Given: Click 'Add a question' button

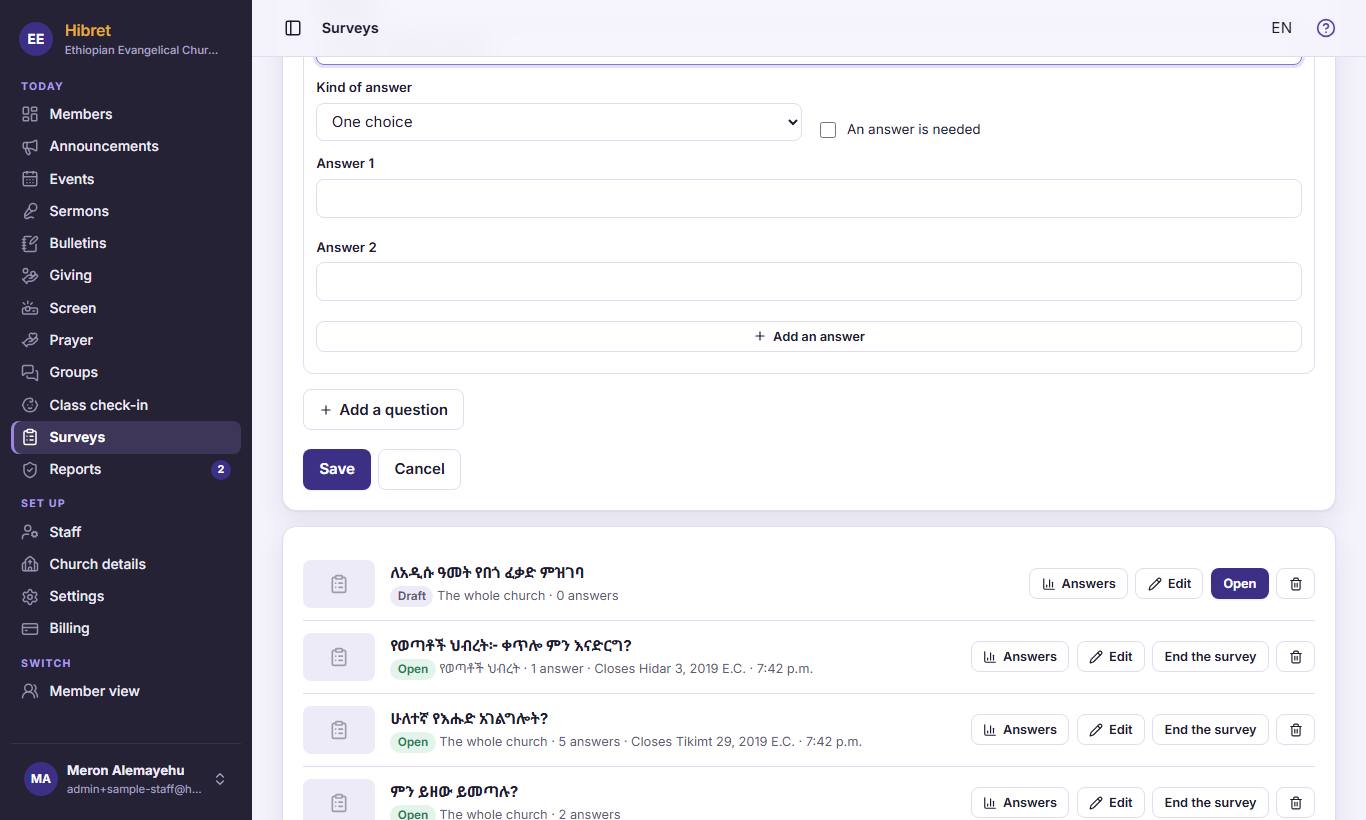Looking at the screenshot, I should [x=383, y=410].
